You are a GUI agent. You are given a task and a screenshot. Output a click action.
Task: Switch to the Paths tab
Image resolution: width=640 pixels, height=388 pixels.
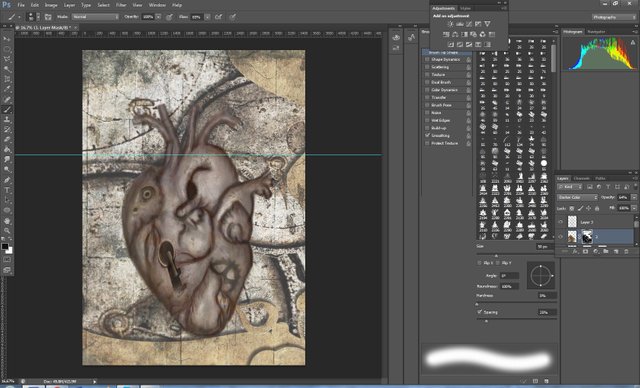tap(600, 178)
